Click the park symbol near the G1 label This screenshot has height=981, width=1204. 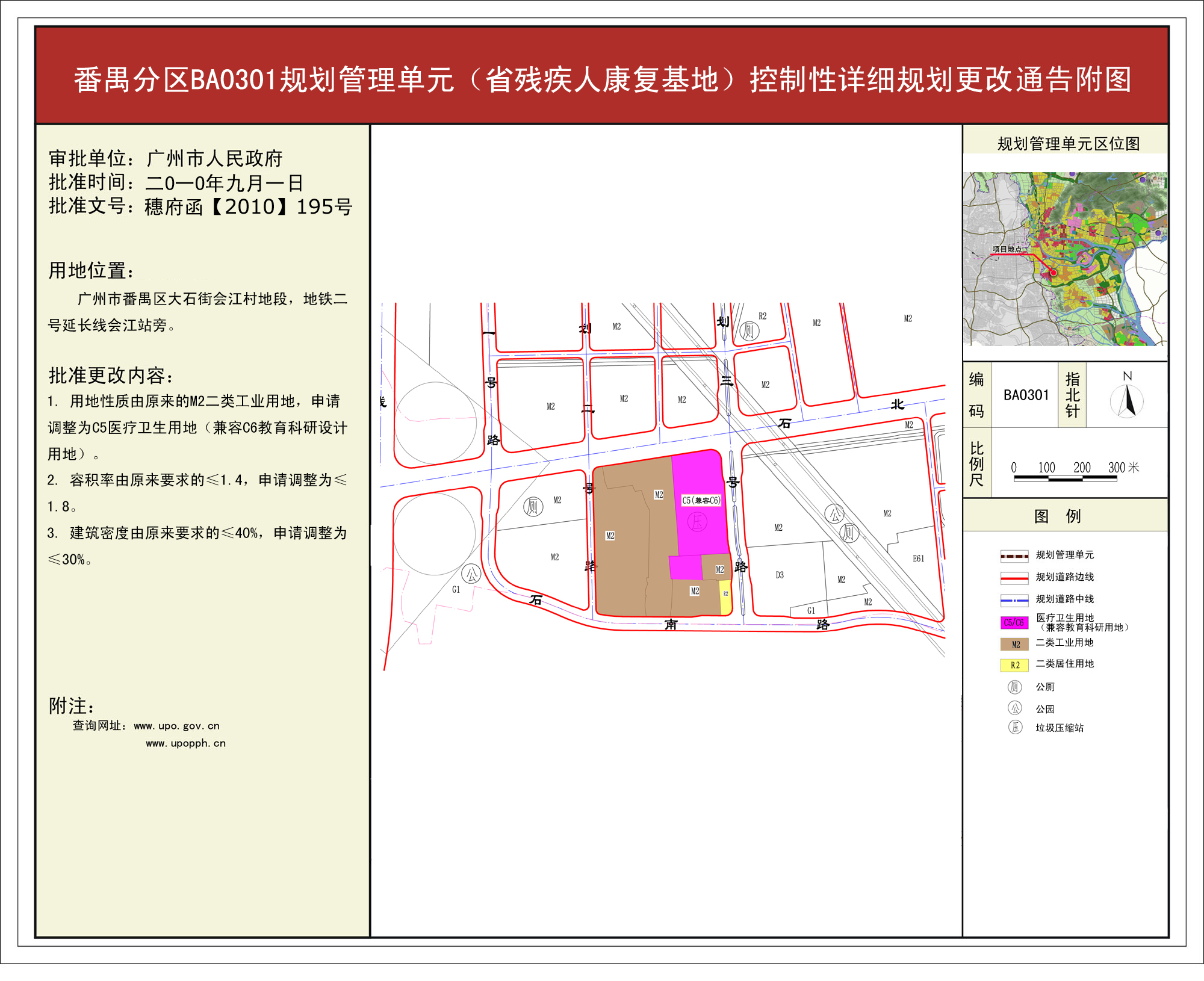click(471, 574)
